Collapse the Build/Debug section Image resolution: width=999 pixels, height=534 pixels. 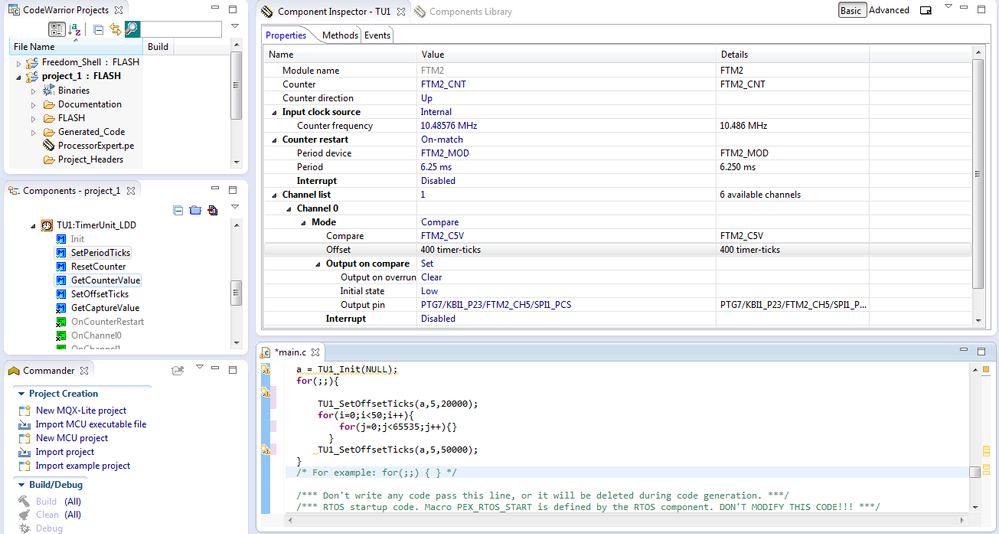coord(21,485)
